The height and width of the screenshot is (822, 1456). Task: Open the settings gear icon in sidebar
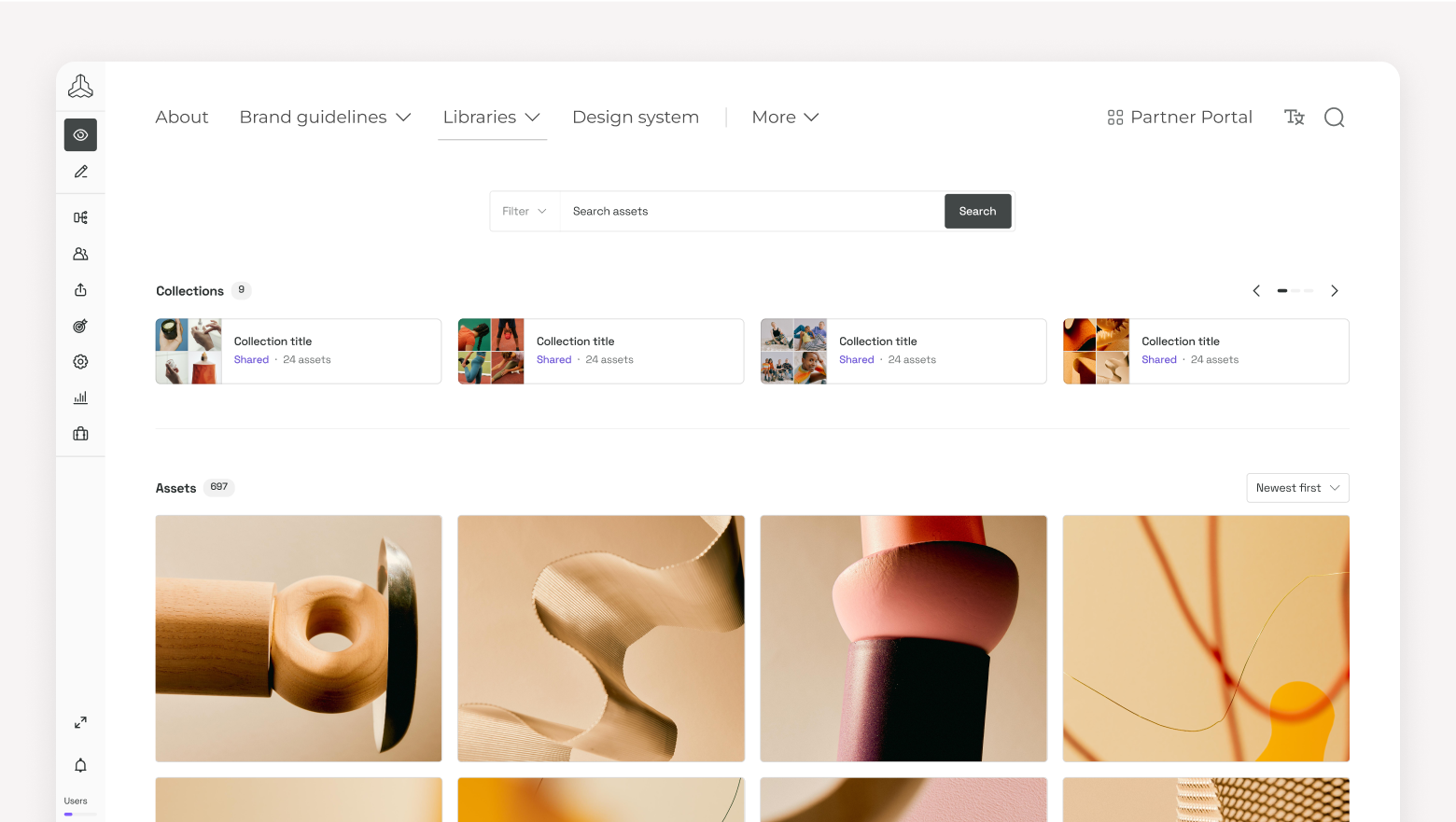click(x=81, y=362)
